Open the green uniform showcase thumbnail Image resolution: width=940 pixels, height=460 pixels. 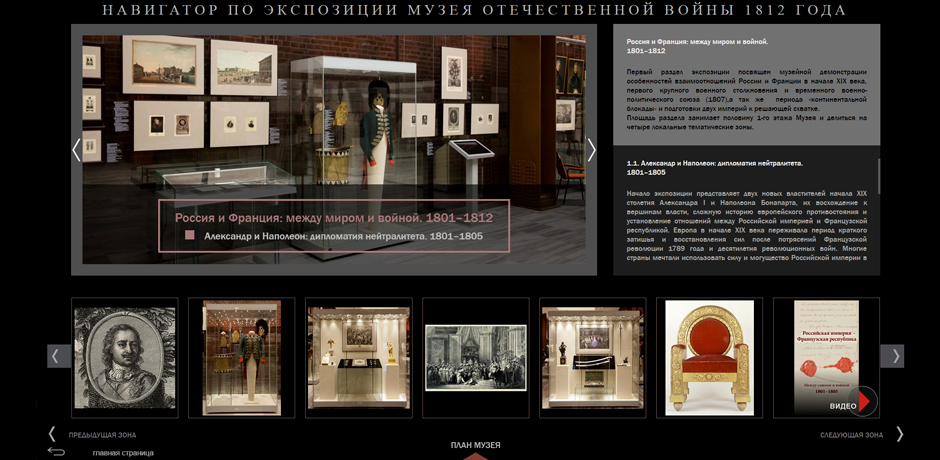242,357
